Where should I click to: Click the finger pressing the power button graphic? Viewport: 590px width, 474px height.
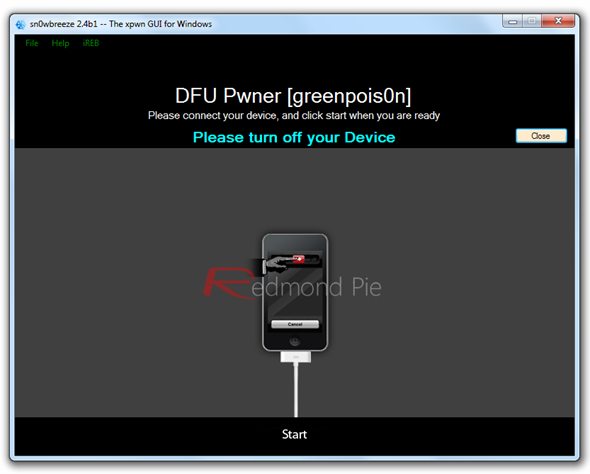278,263
